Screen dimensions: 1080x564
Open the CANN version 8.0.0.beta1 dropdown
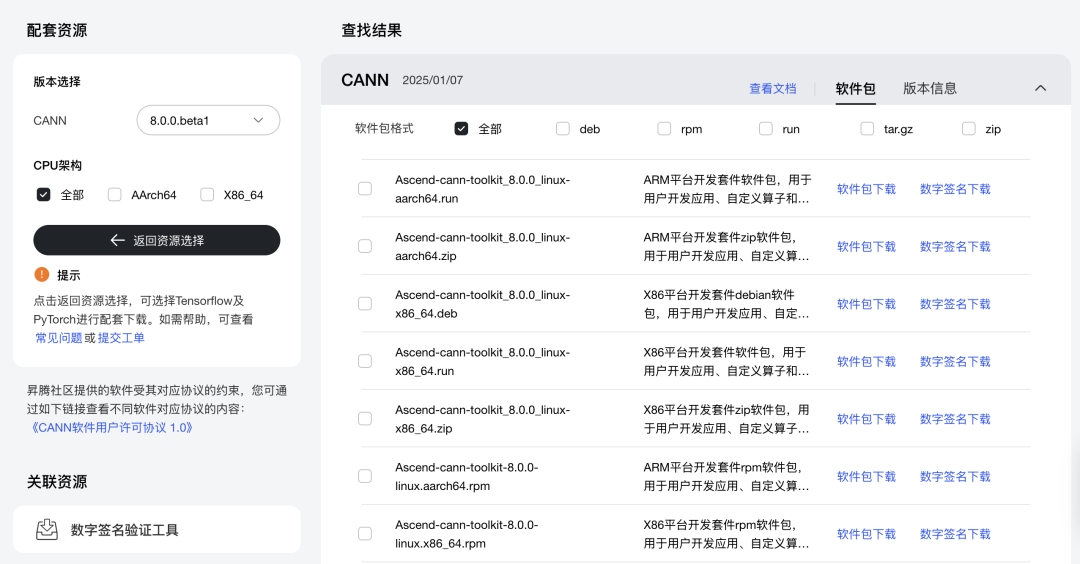click(208, 121)
